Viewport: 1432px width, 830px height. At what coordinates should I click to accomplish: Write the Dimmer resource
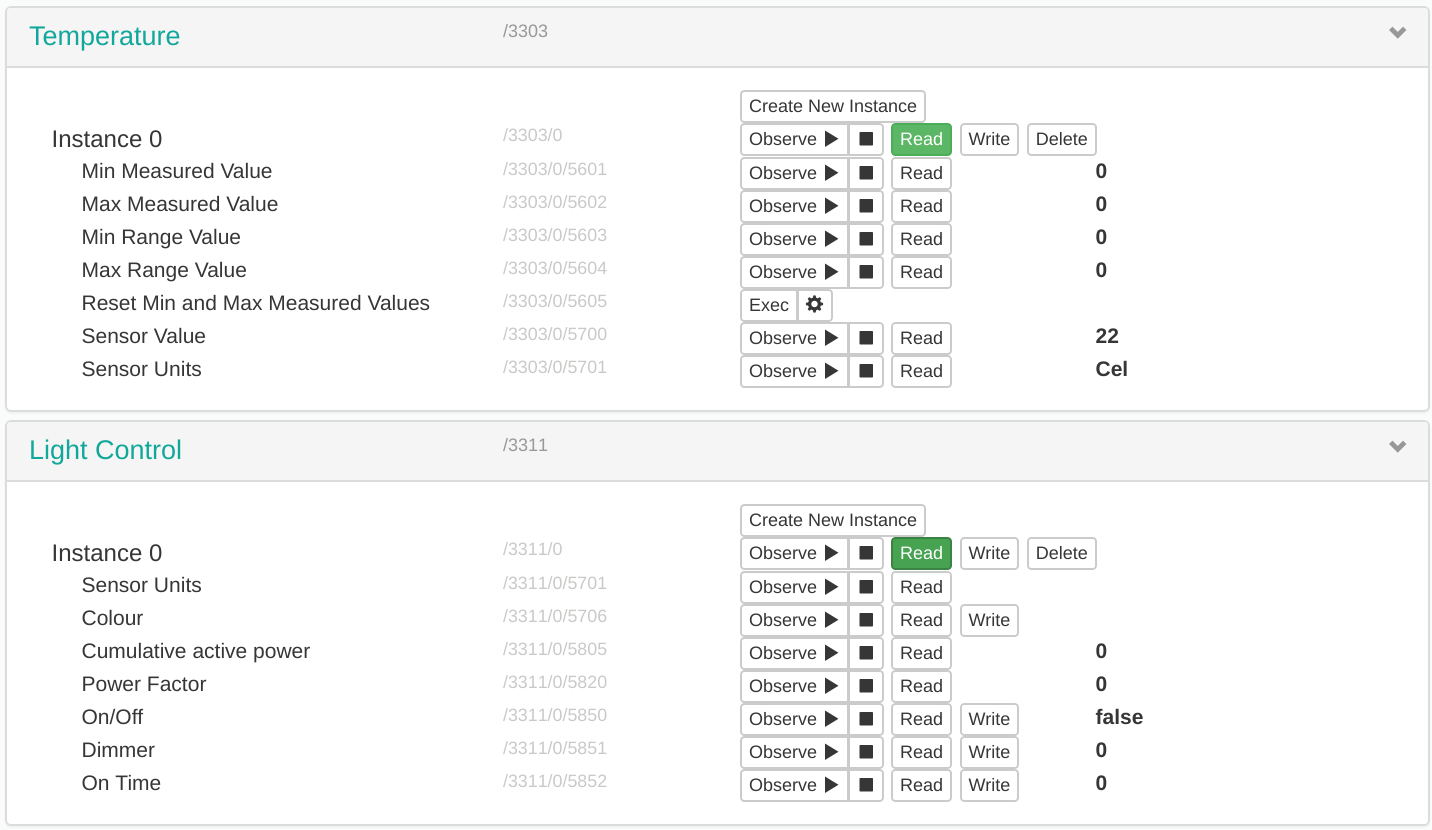(989, 752)
